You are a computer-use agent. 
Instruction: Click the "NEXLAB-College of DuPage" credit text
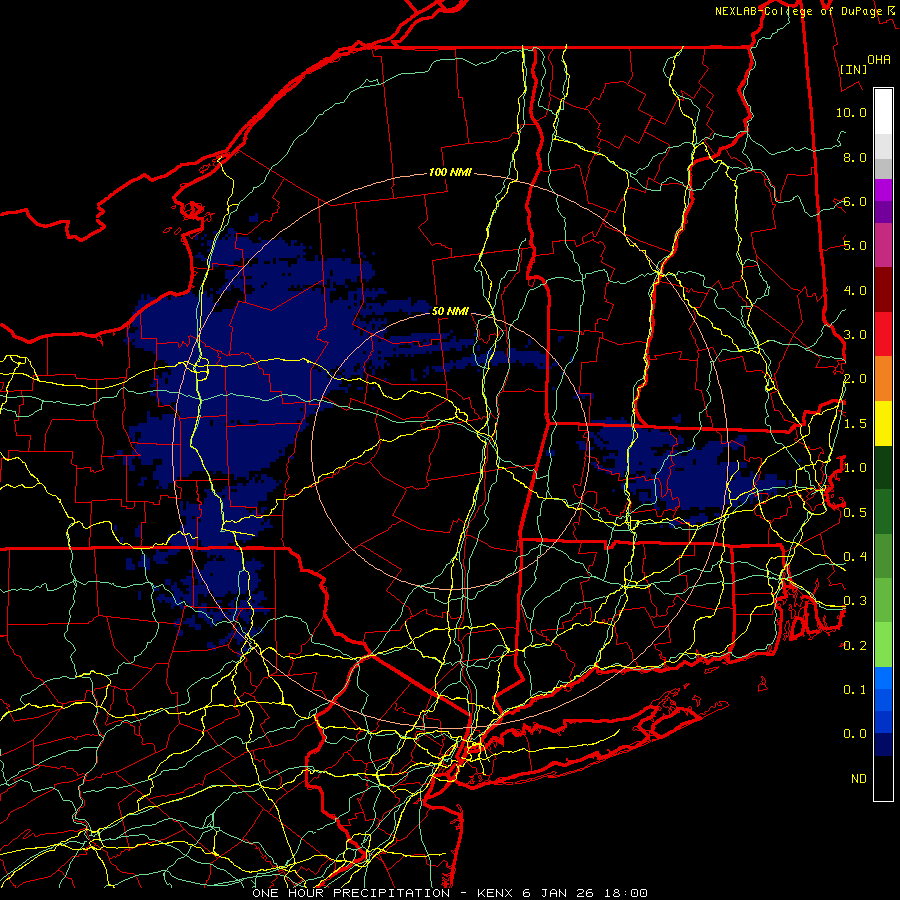coord(799,11)
